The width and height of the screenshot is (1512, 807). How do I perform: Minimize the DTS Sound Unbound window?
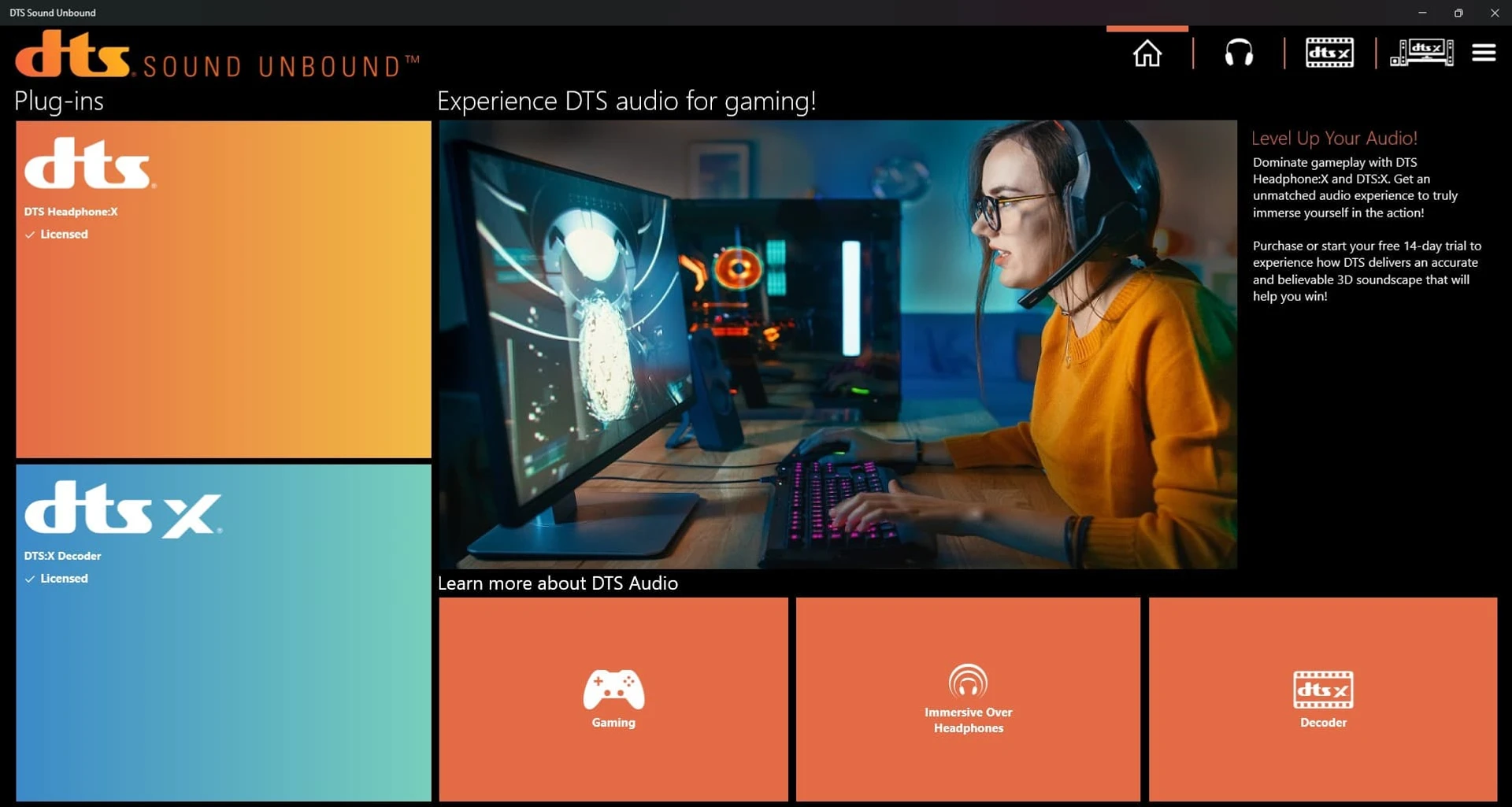1422,13
